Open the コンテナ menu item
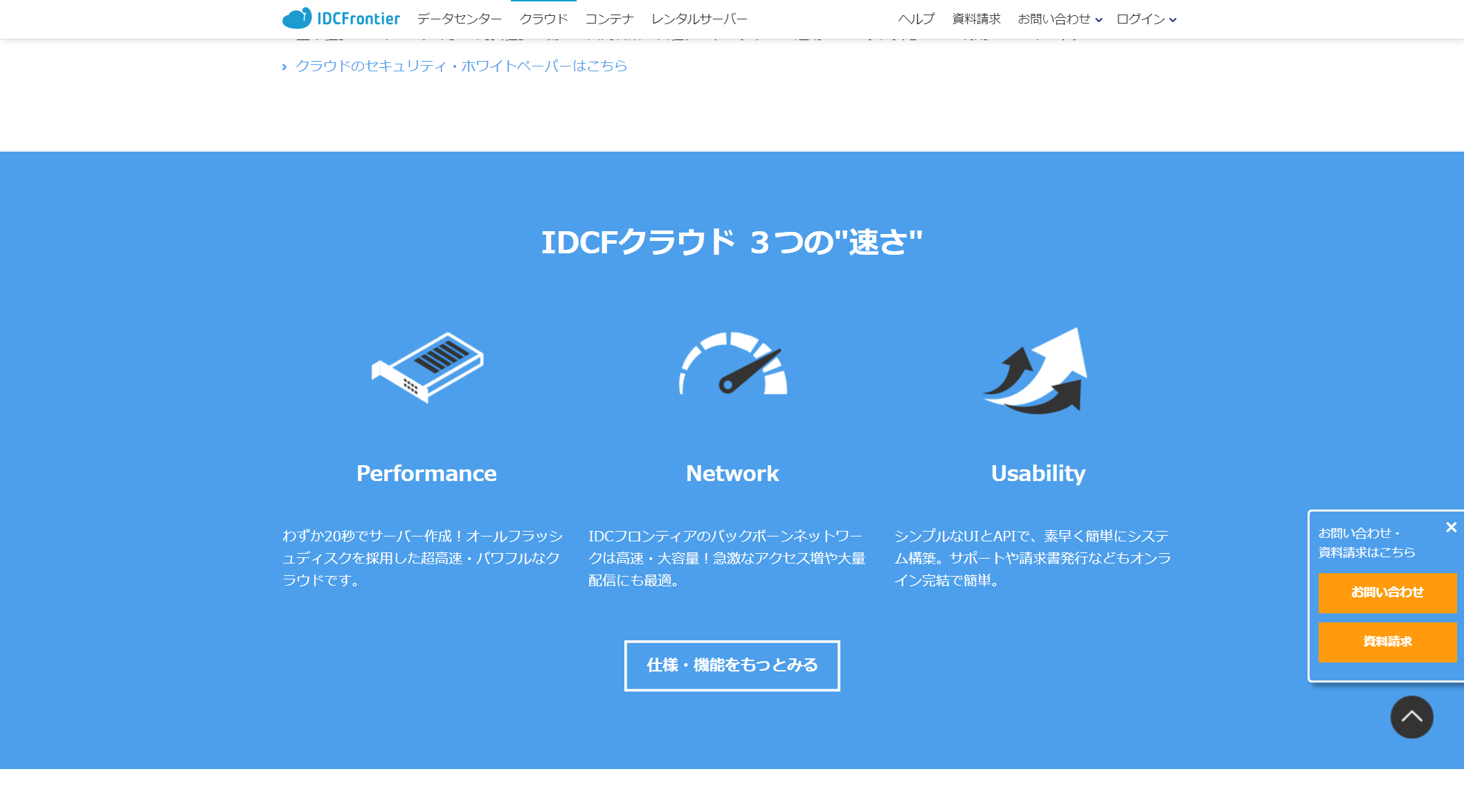1464x812 pixels. click(609, 19)
